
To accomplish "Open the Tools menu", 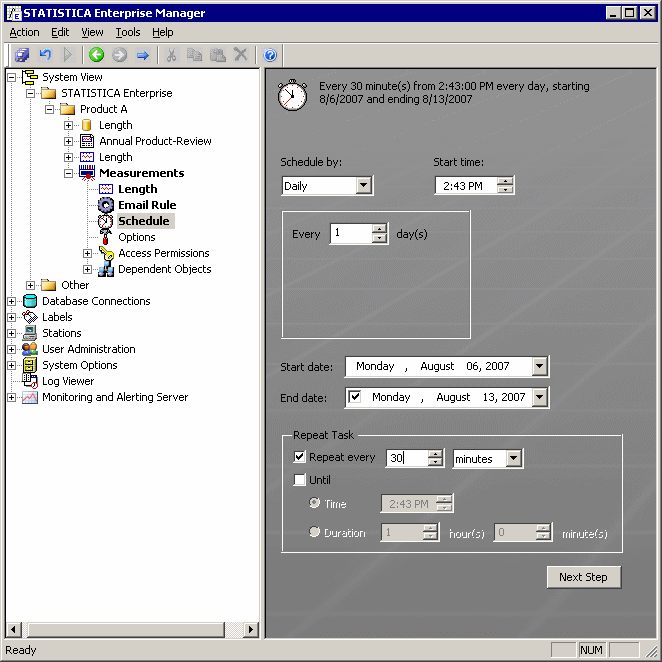I will point(128,32).
